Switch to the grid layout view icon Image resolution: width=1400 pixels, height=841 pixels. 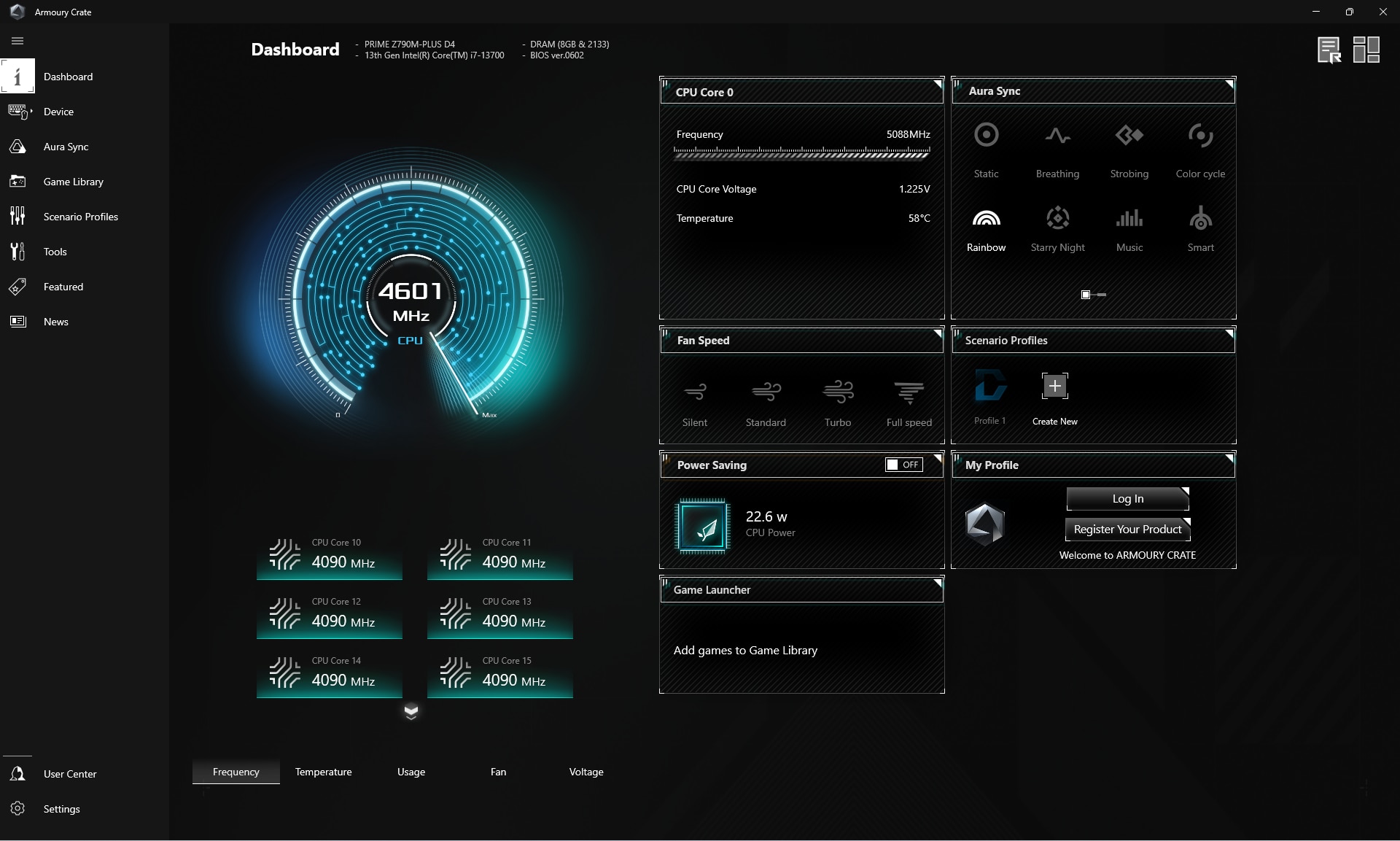(x=1366, y=50)
